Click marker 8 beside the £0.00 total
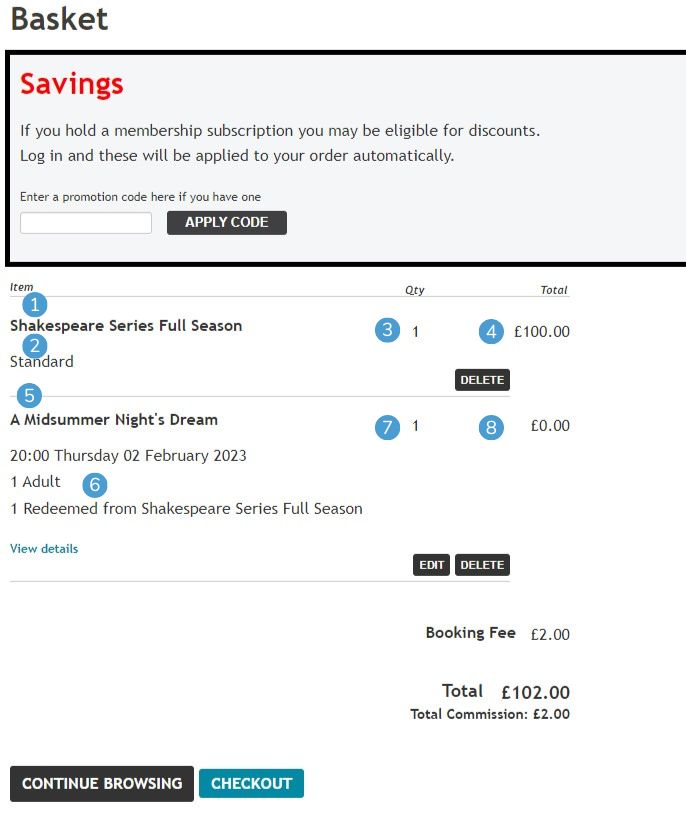The image size is (686, 830). click(490, 426)
